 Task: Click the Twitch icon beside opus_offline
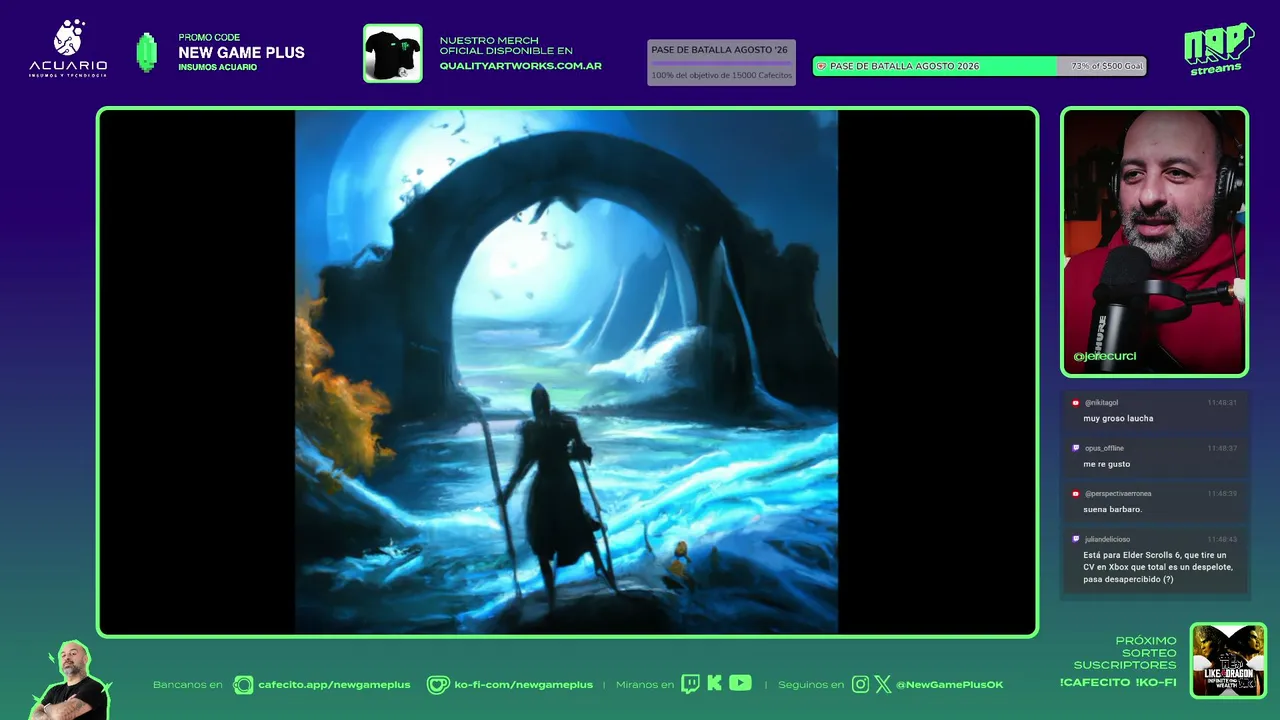(x=1076, y=448)
